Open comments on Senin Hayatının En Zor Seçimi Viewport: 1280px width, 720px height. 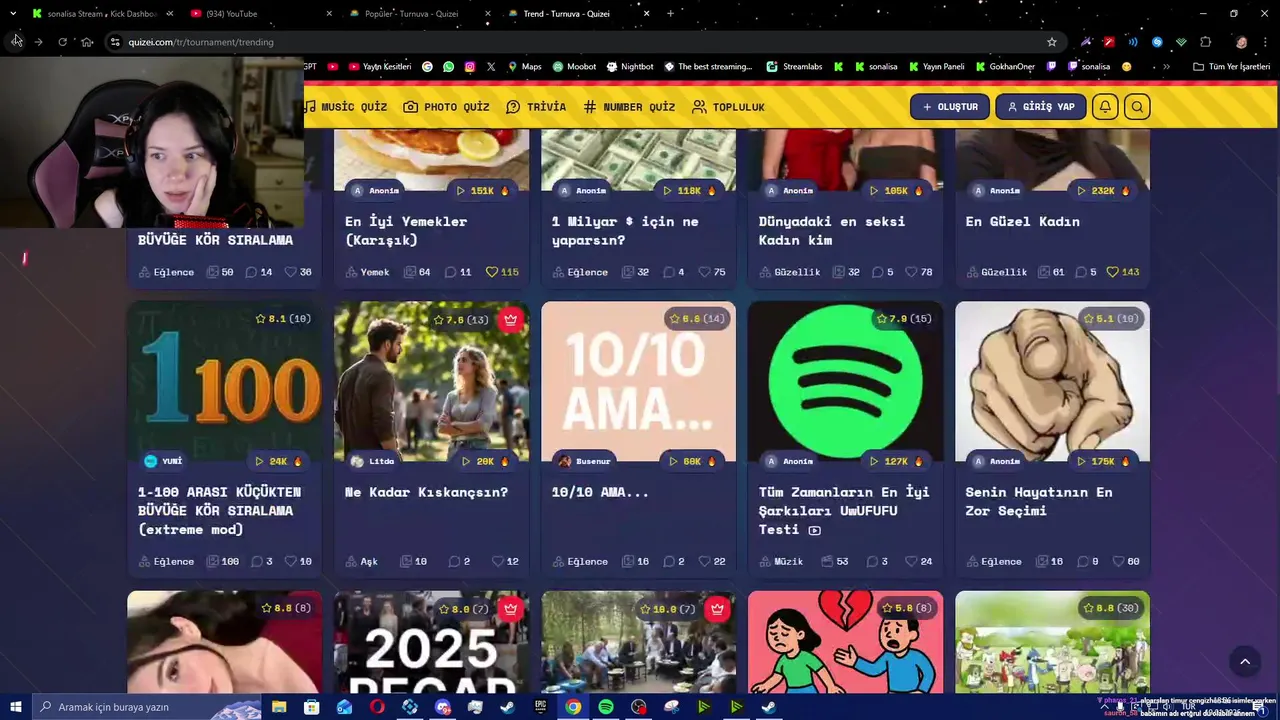click(1087, 562)
